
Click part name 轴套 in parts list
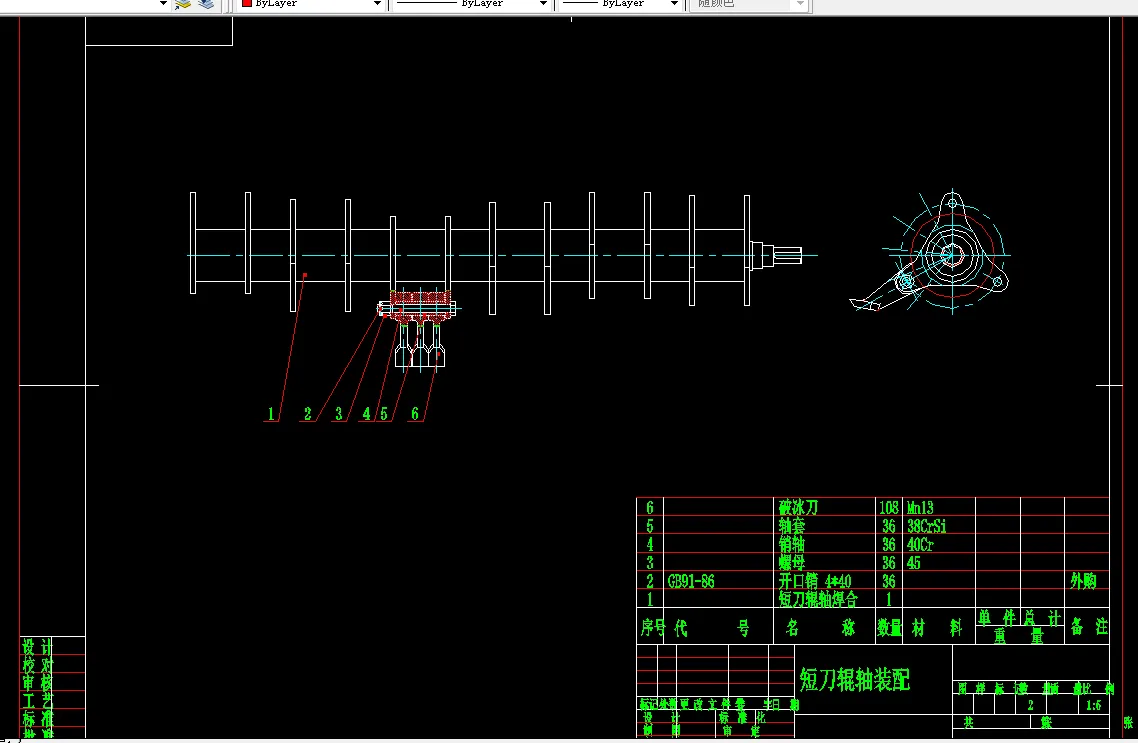coord(792,525)
